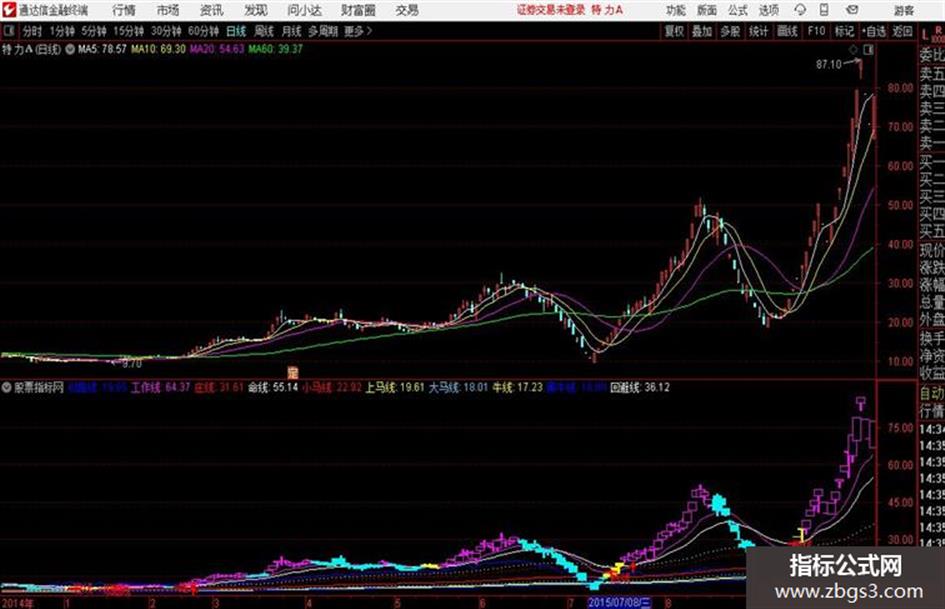945x609 pixels.
Task: Click the 标记 mark button
Action: [844, 31]
